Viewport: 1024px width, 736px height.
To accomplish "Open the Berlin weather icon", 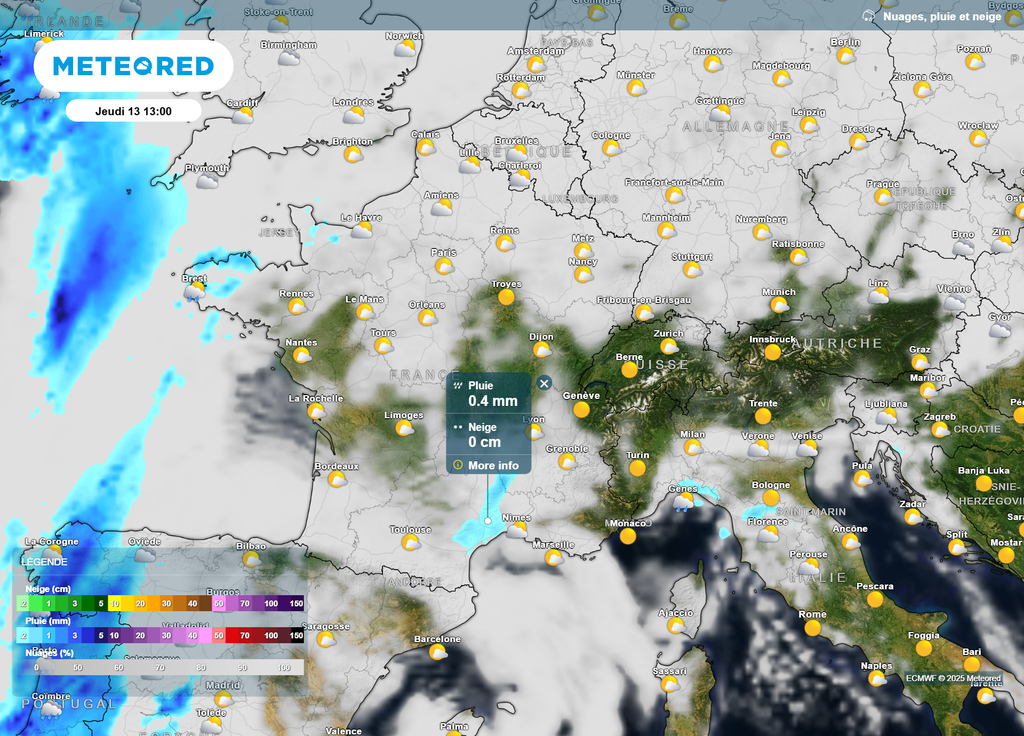I will pos(846,55).
